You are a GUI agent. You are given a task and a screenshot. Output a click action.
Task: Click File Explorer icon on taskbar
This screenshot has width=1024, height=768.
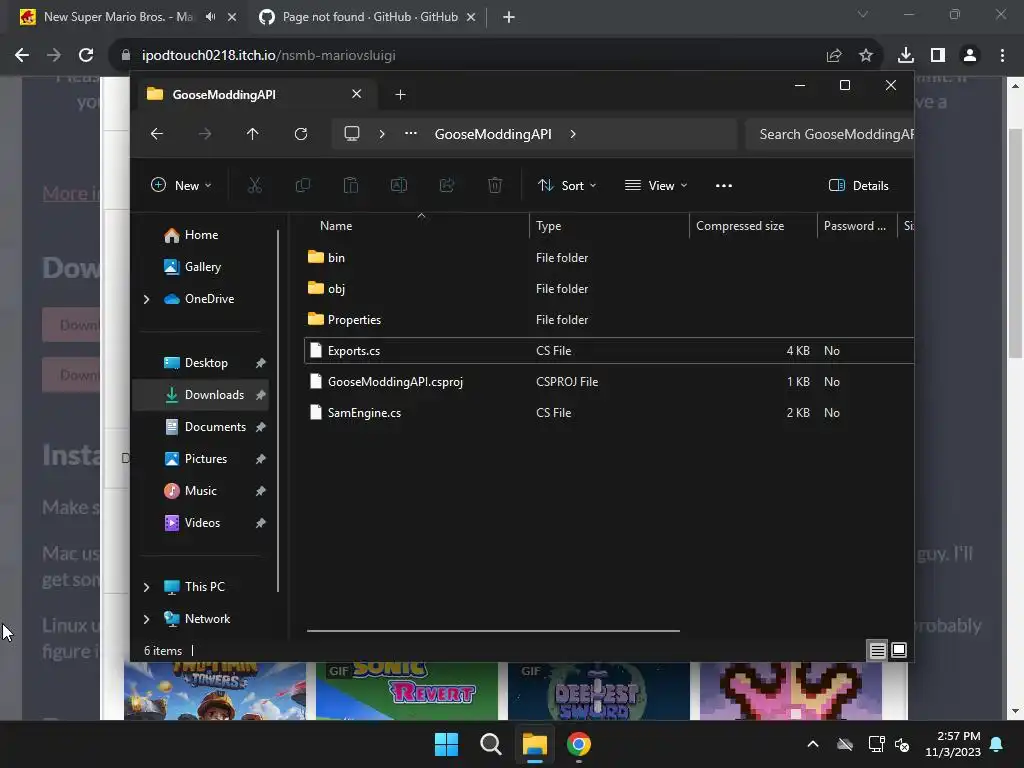click(534, 744)
